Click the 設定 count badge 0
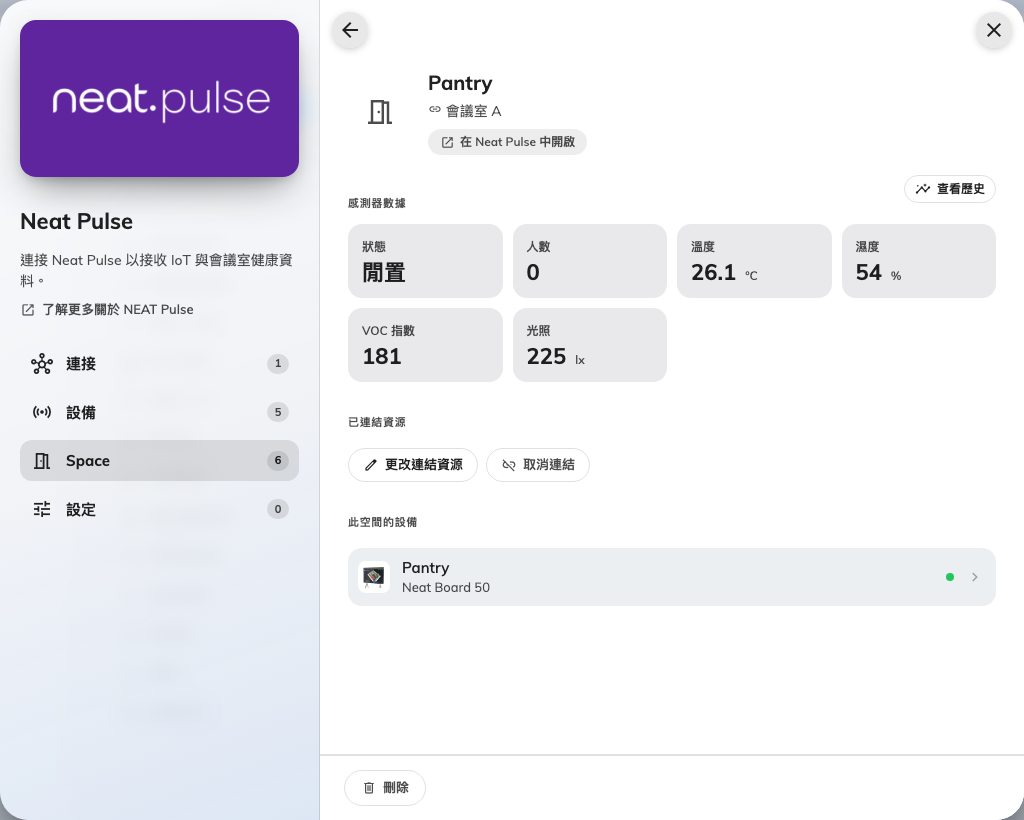The image size is (1024, 820). click(x=278, y=509)
